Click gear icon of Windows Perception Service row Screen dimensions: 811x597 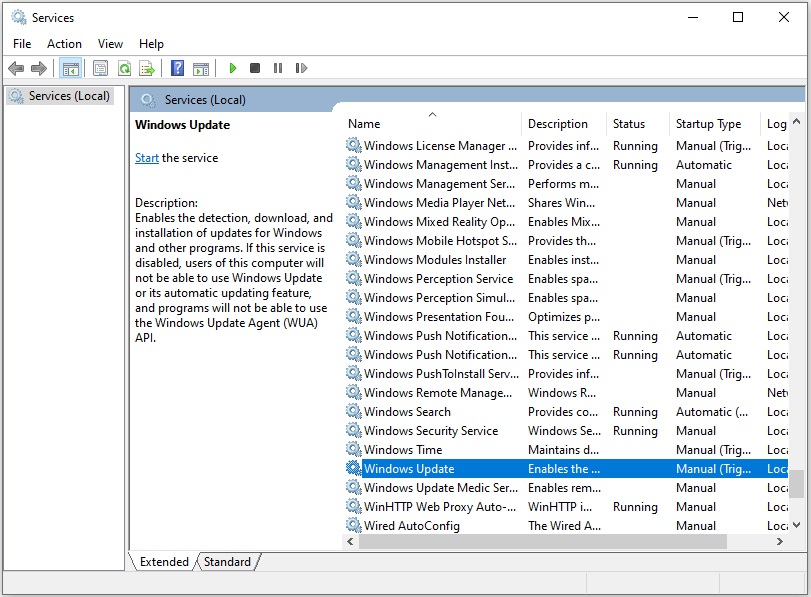point(354,278)
